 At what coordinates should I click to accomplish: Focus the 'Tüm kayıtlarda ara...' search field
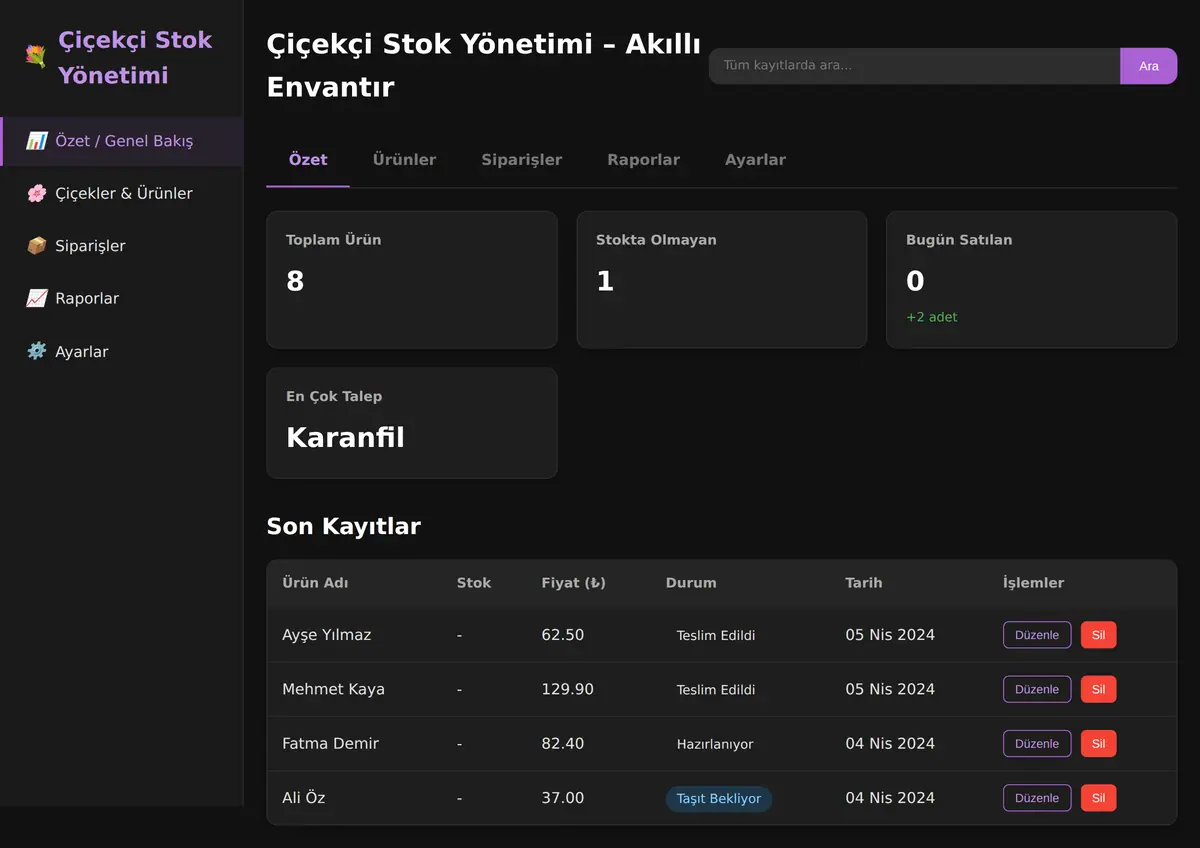tap(915, 66)
